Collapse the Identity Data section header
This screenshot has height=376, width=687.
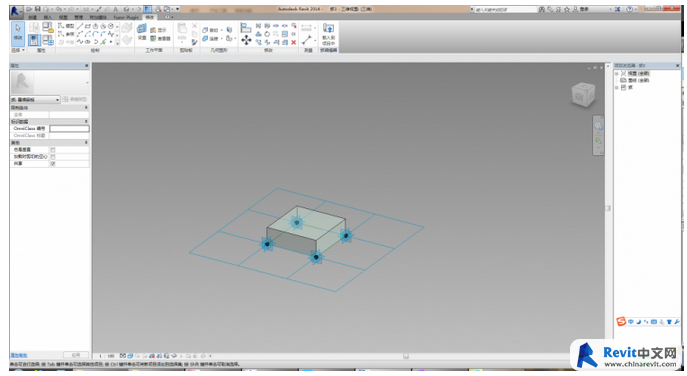(x=50, y=121)
